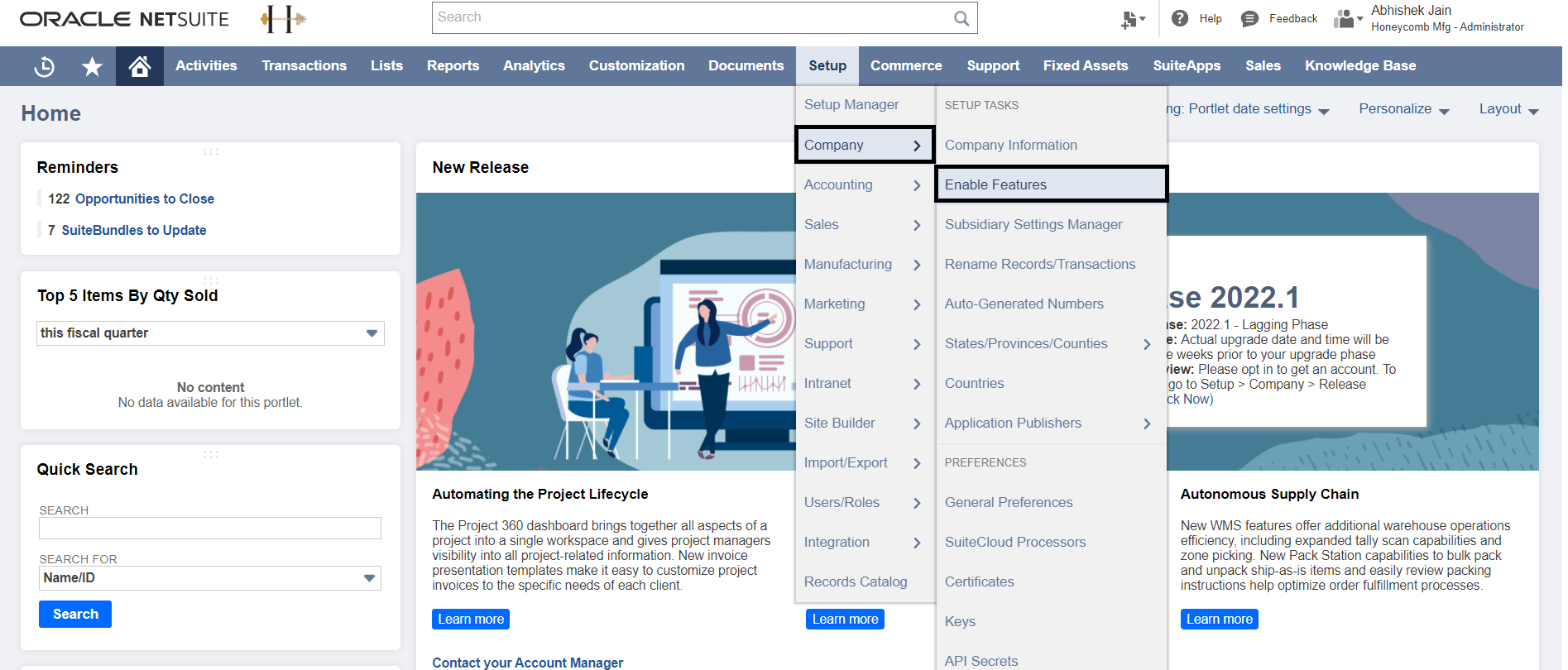Switch to the Reports navigation tab
This screenshot has width=1568, height=670.
(453, 66)
